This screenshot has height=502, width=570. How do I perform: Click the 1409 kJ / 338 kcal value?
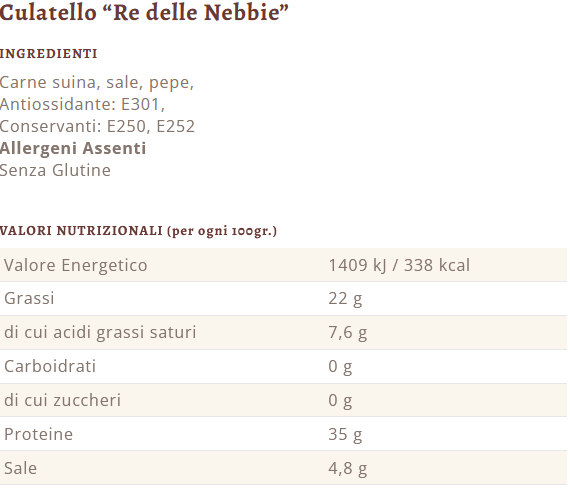tap(399, 265)
